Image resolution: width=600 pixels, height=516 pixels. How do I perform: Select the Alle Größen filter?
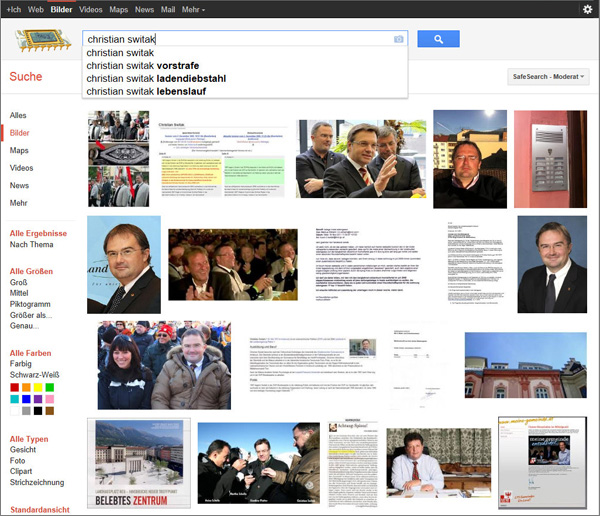point(31,271)
